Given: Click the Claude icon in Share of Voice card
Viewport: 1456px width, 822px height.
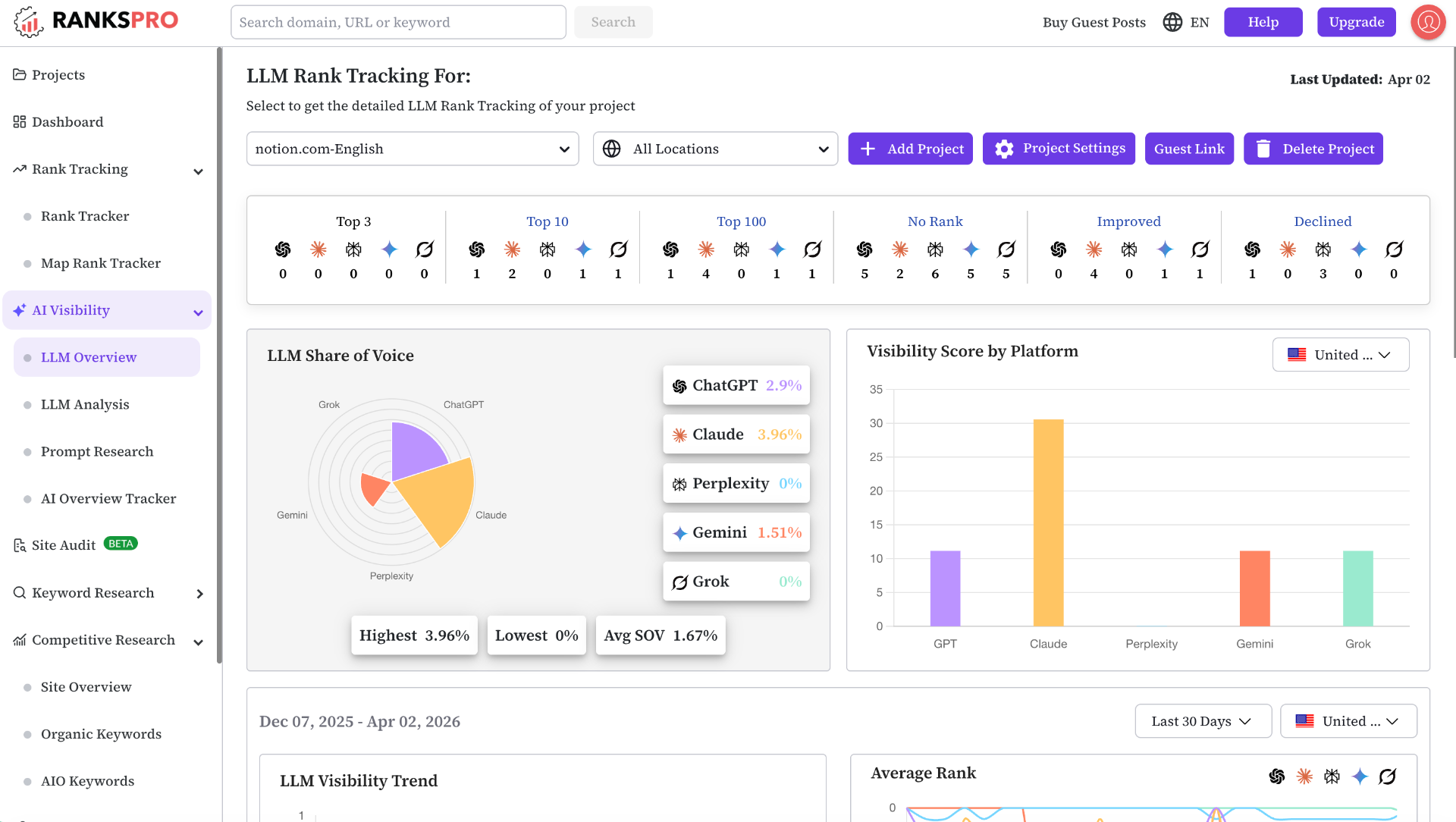Looking at the screenshot, I should click(679, 435).
